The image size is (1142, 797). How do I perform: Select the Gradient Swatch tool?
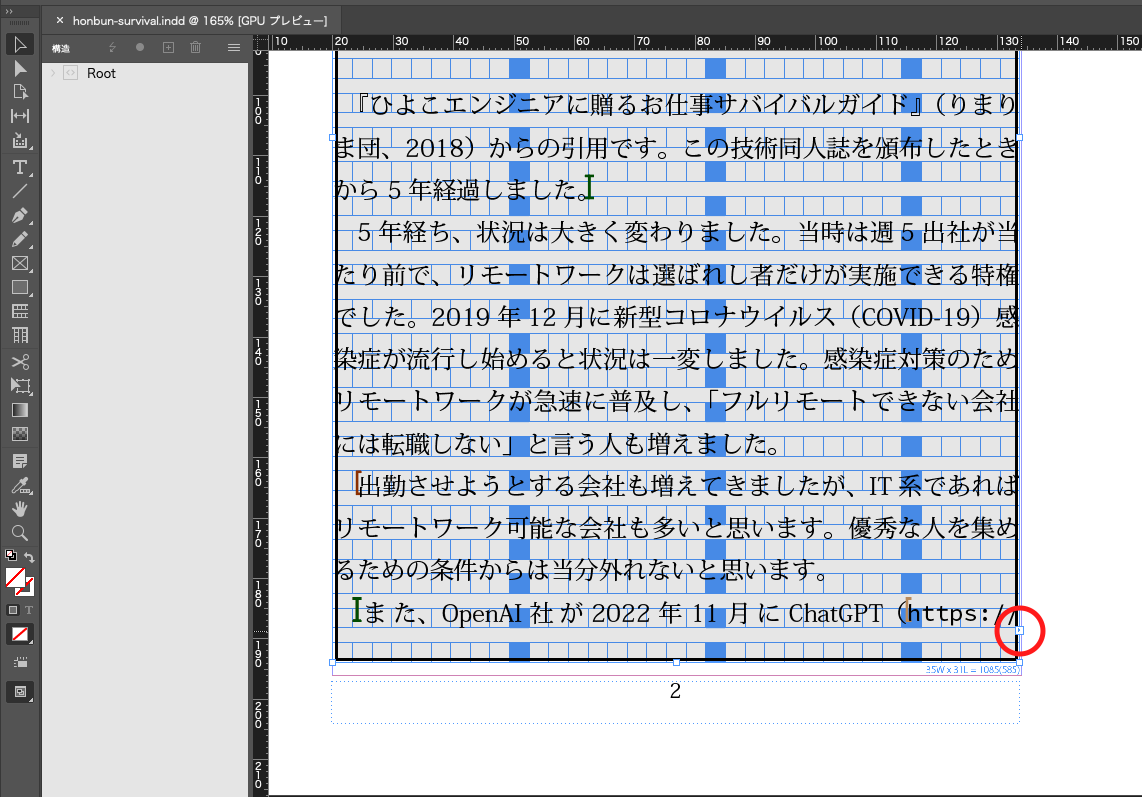click(x=20, y=410)
